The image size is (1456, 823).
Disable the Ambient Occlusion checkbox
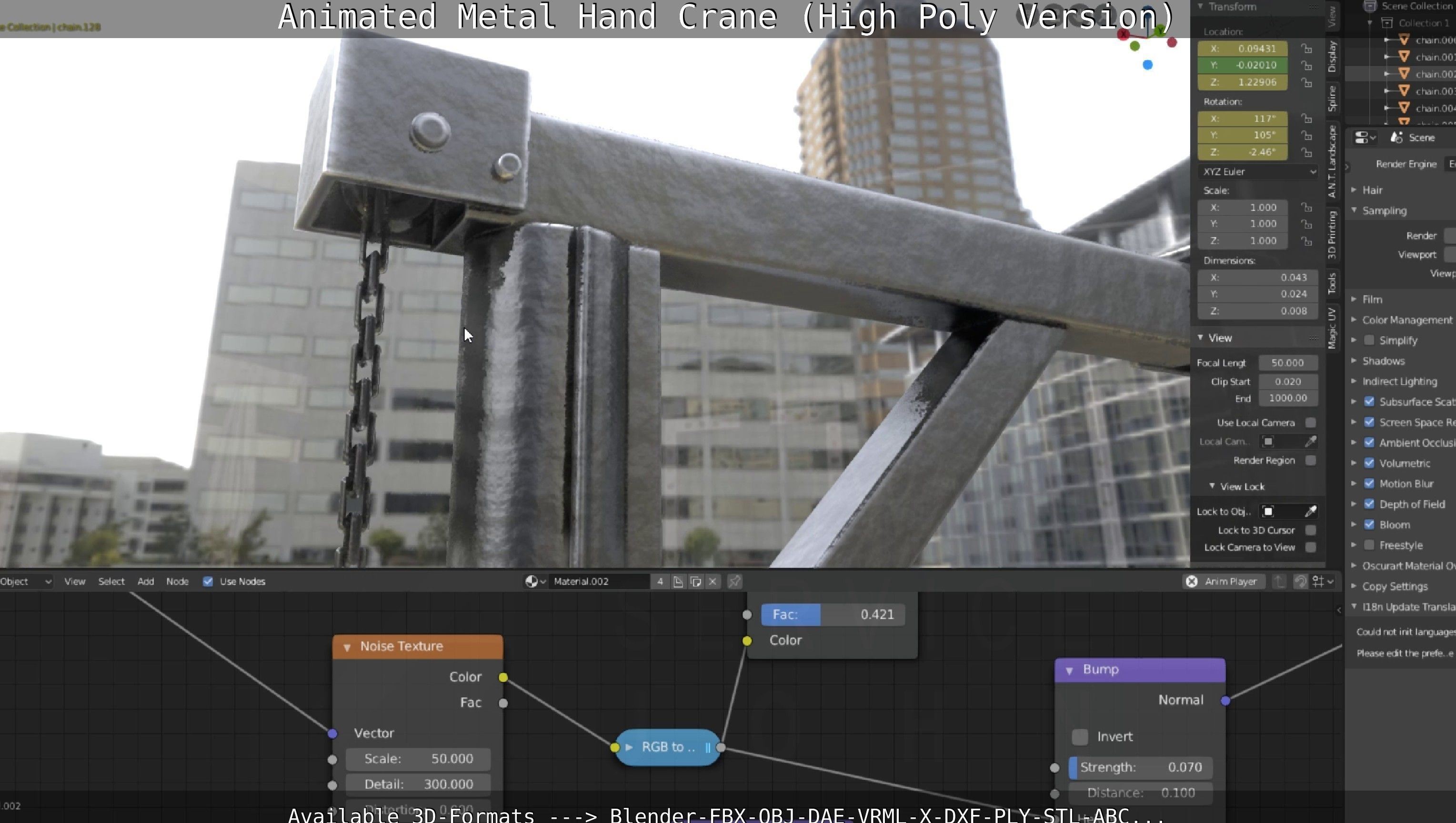pyautogui.click(x=1369, y=442)
